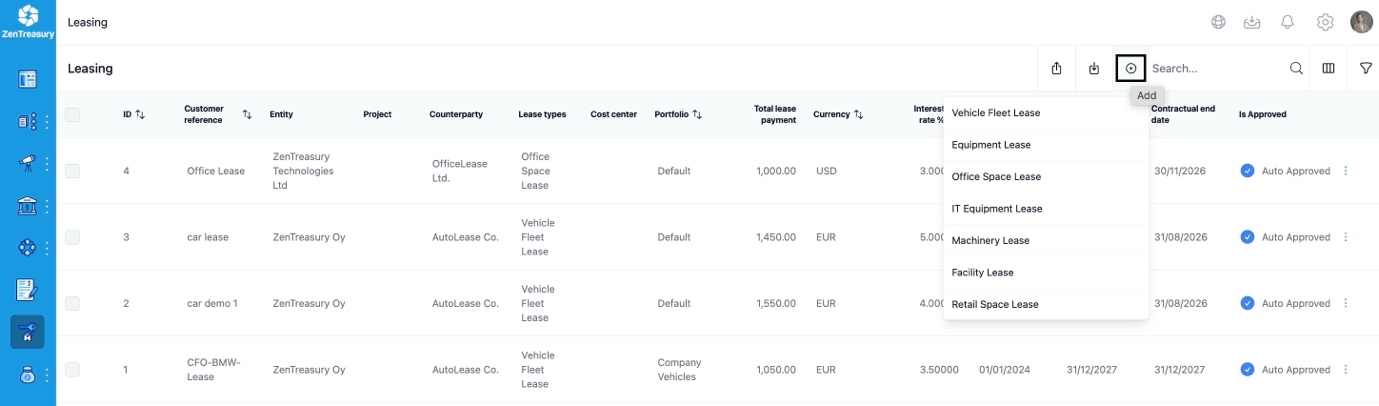The height and width of the screenshot is (406, 1379).
Task: Click the '30/11/2026' end date
Action: [1180, 171]
